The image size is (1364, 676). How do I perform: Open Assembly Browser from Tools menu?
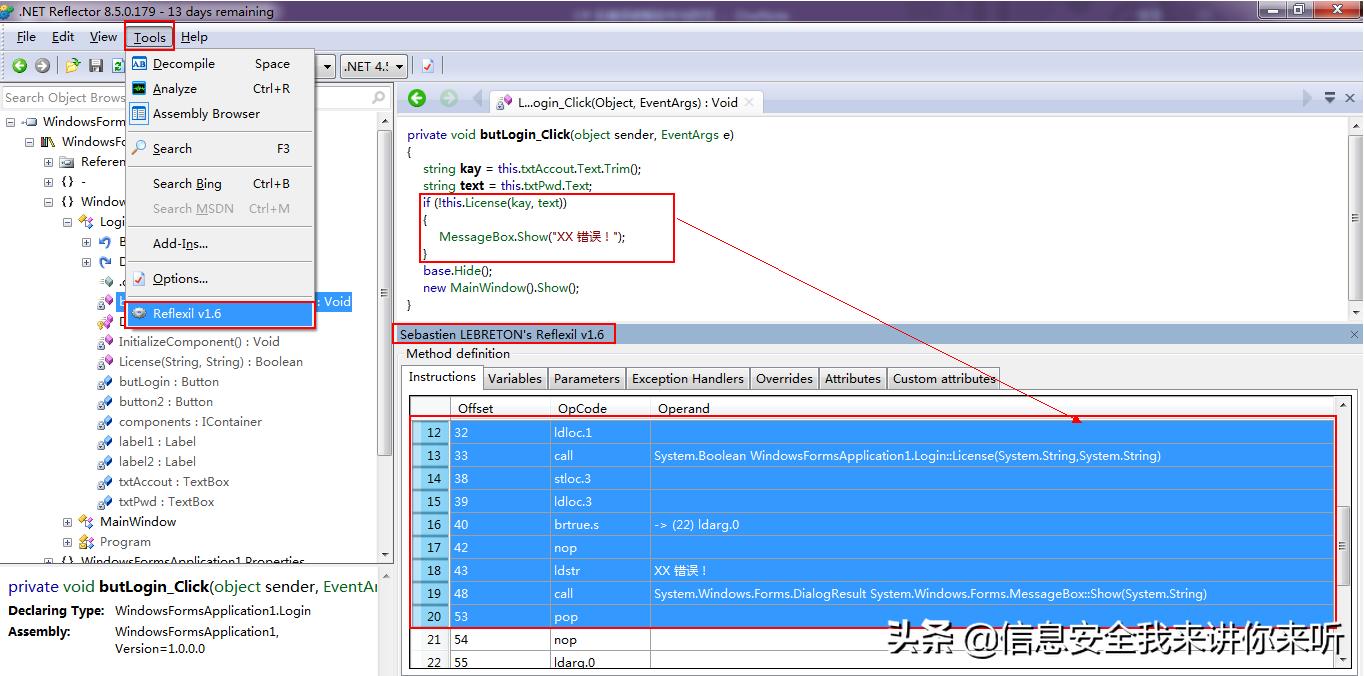coord(206,114)
